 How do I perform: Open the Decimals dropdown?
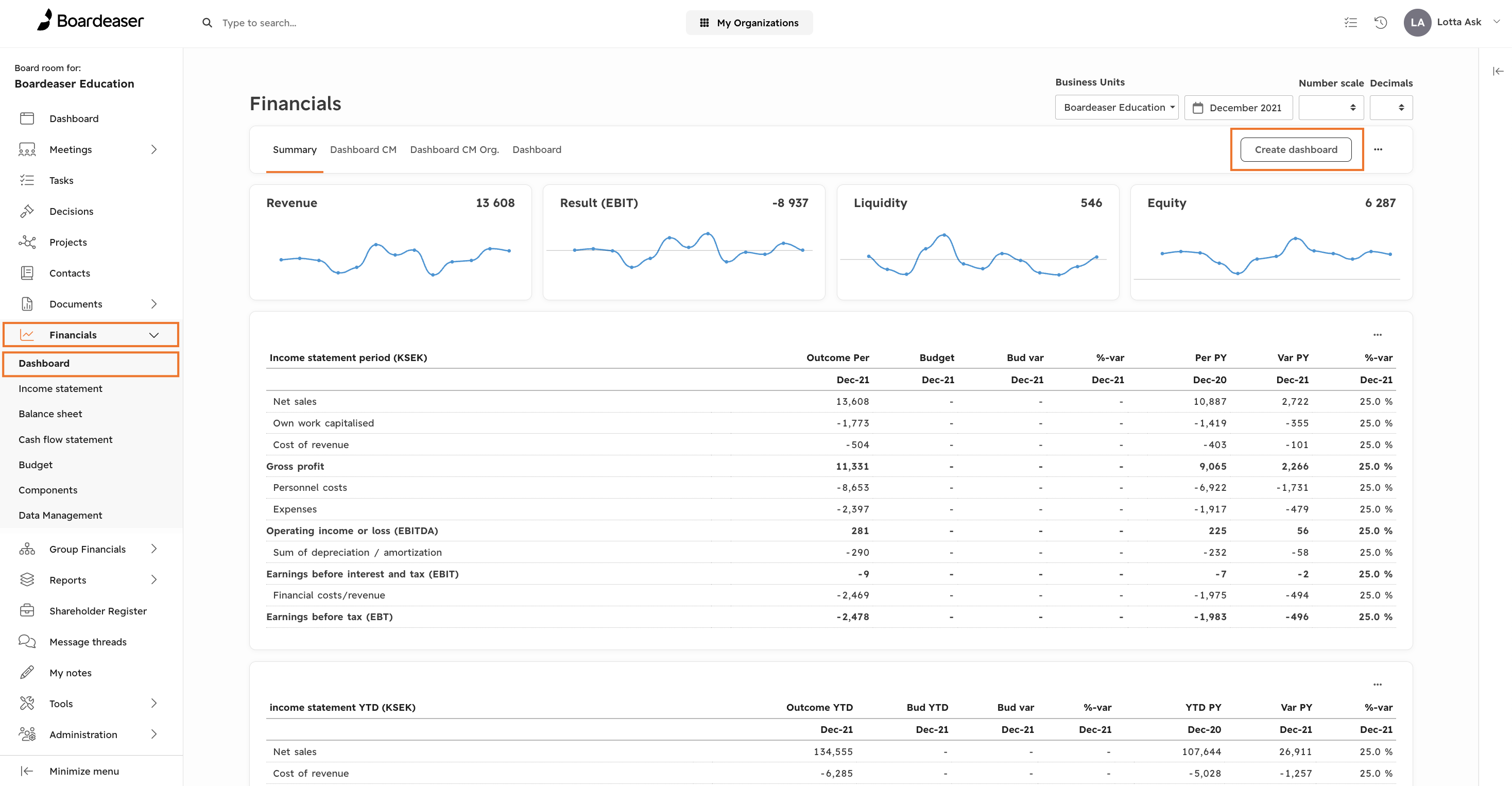(1391, 108)
